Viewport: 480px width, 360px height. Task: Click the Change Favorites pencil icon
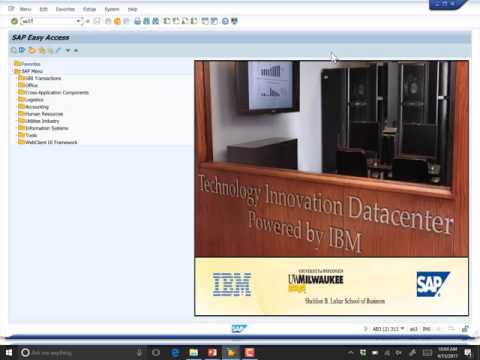[58, 50]
